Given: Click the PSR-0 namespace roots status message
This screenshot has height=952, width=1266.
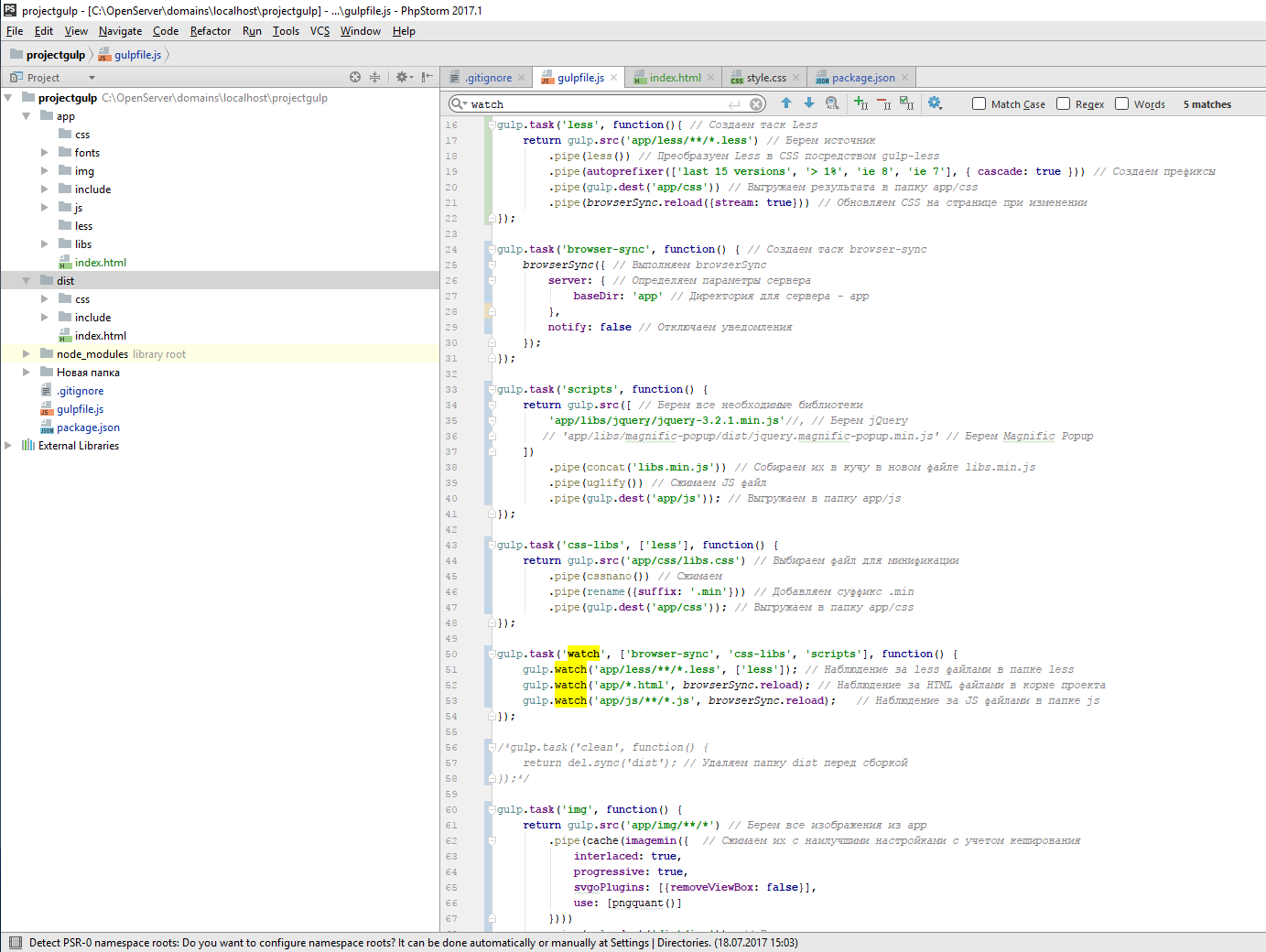Looking at the screenshot, I should (x=413, y=943).
